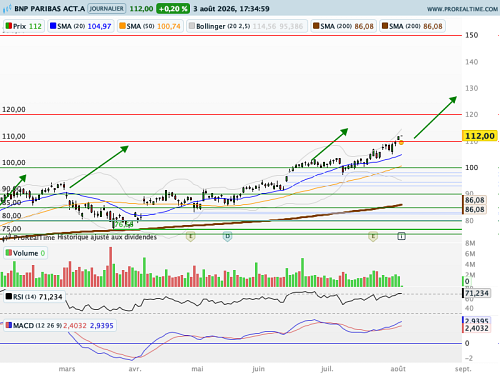Select the Prix 112 legend label
The height and width of the screenshot is (375, 500).
pyautogui.click(x=24, y=26)
